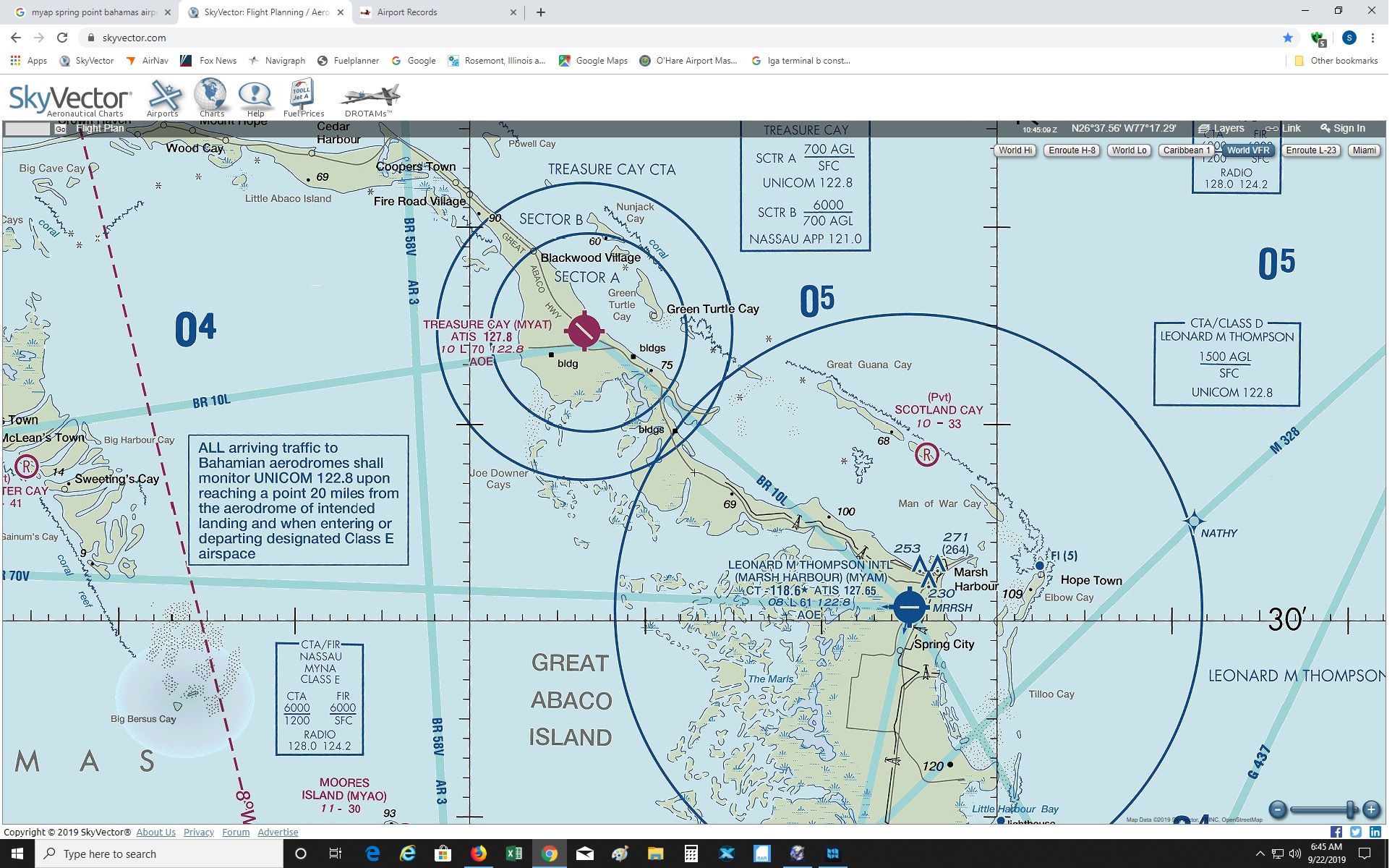
Task: Select the World Hi chart
Action: [x=1015, y=150]
